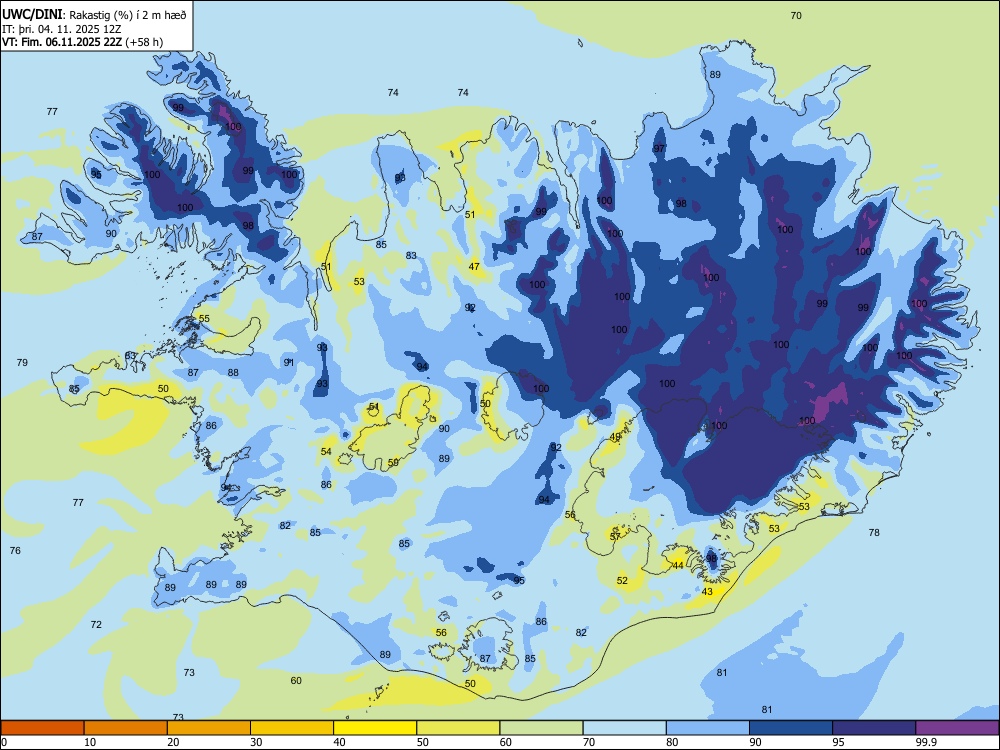Click the 30 tick label on legend

point(256,742)
